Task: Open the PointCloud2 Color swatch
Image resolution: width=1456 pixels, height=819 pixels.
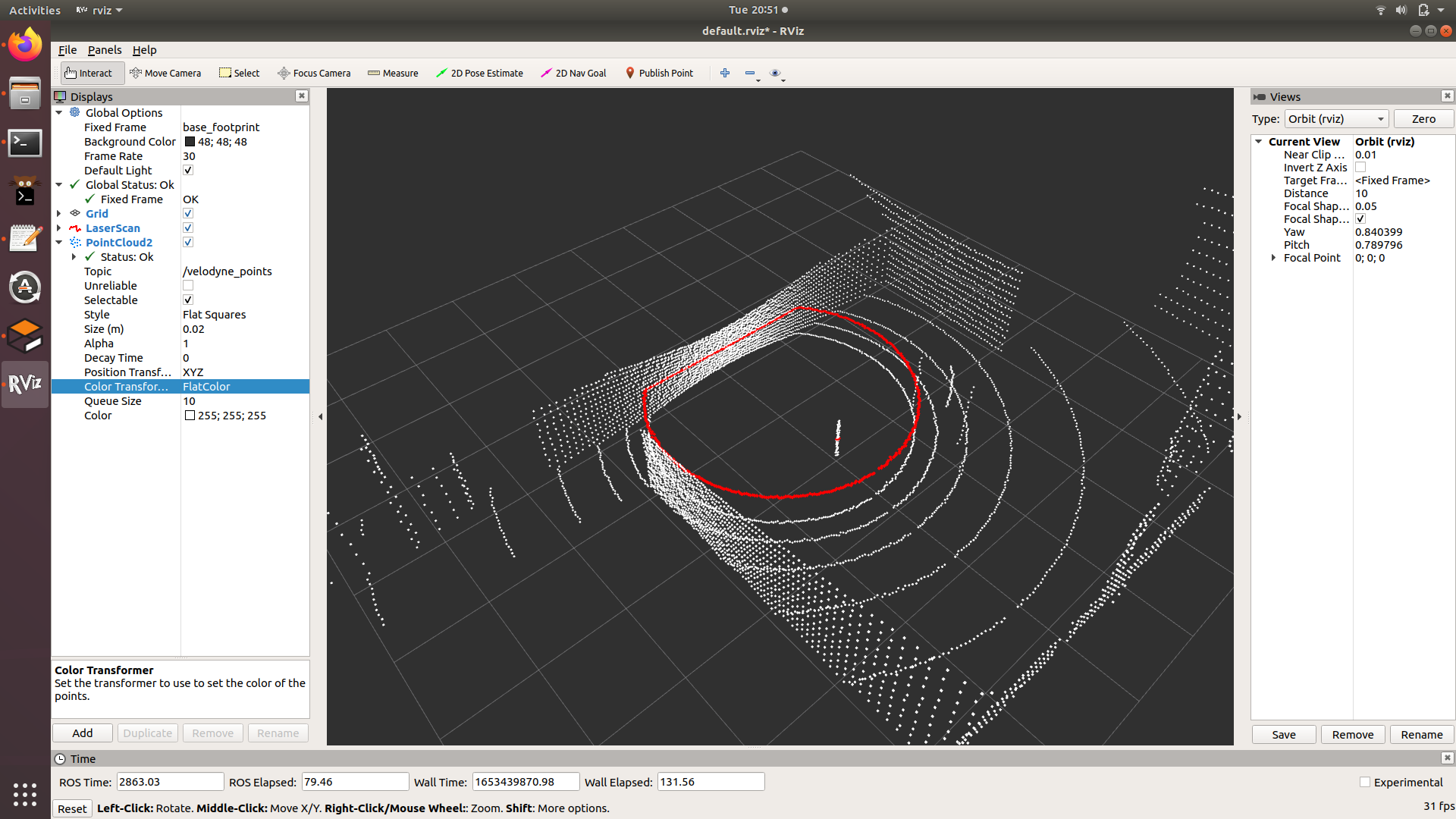Action: pos(190,415)
